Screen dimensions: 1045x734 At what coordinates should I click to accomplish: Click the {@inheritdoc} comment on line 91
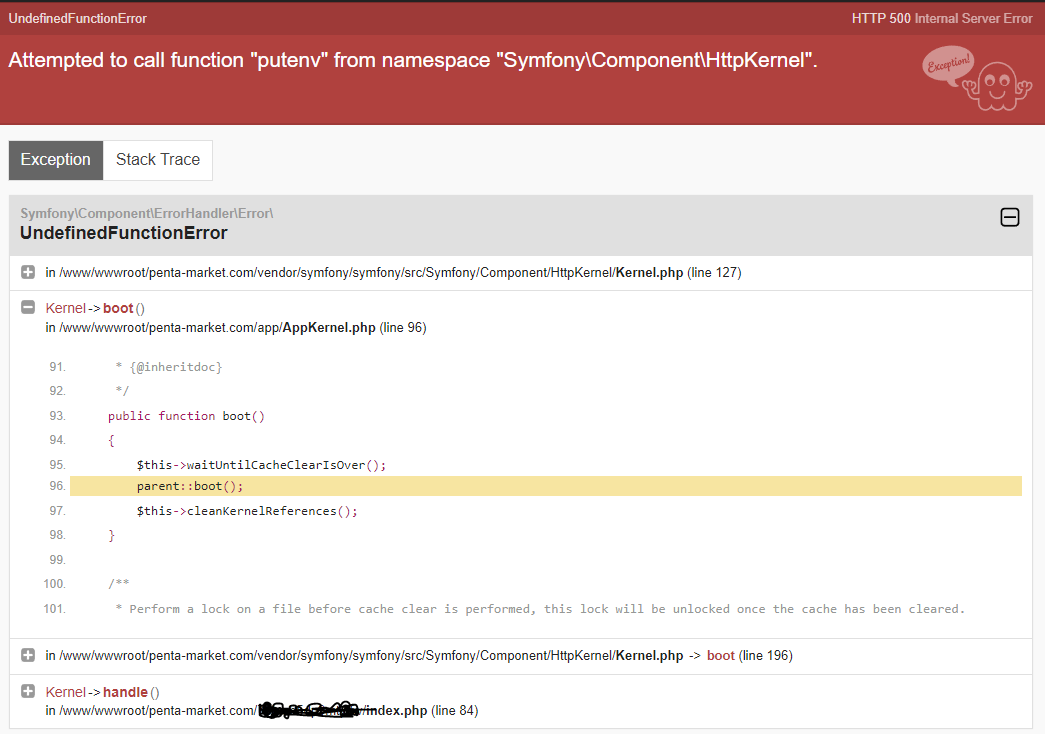pyautogui.click(x=169, y=367)
